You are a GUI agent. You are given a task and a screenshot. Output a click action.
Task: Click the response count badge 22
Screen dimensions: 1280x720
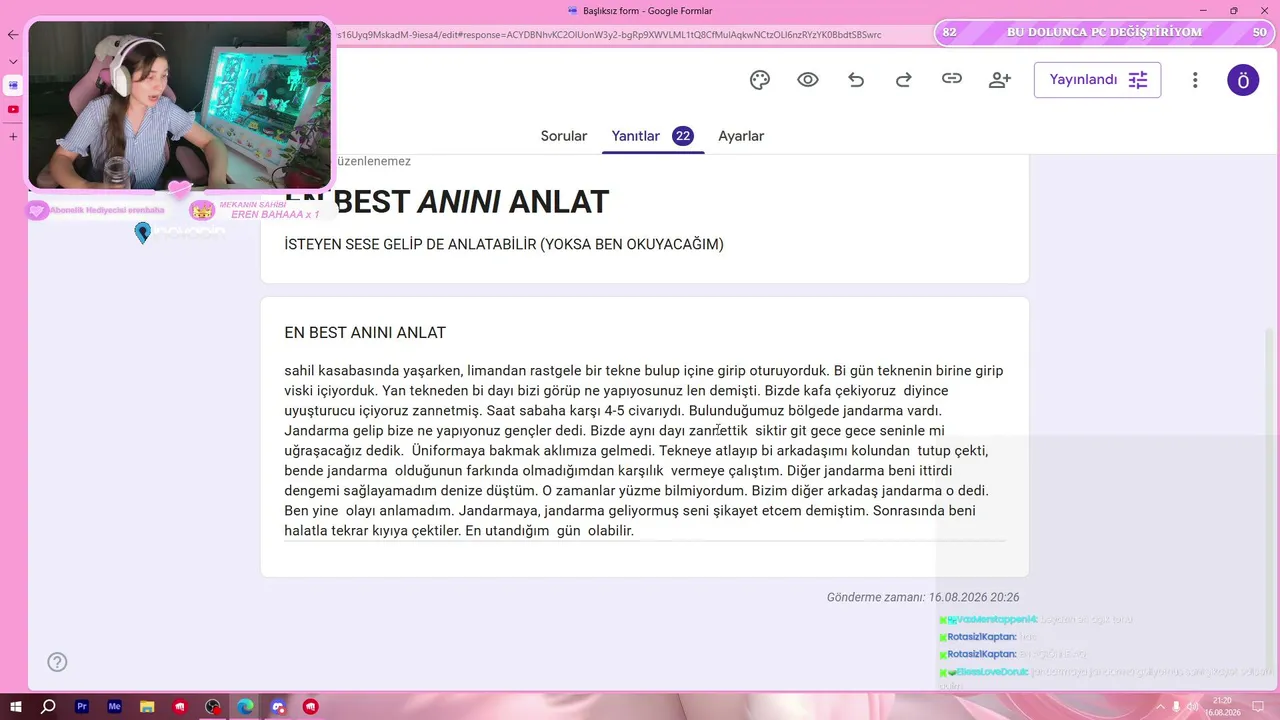tap(683, 136)
